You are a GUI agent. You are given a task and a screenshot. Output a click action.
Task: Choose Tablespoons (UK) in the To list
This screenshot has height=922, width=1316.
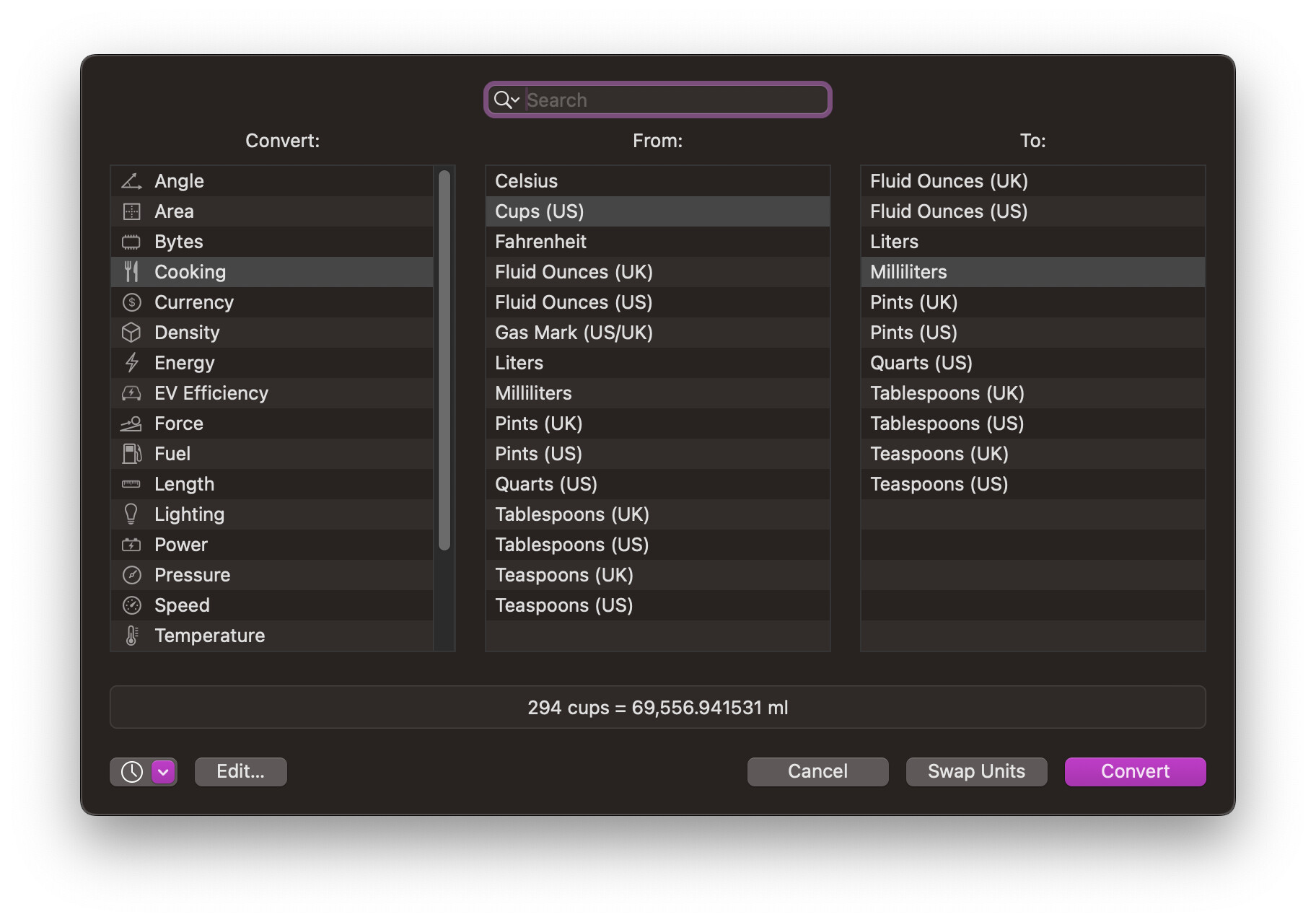[x=1033, y=393]
